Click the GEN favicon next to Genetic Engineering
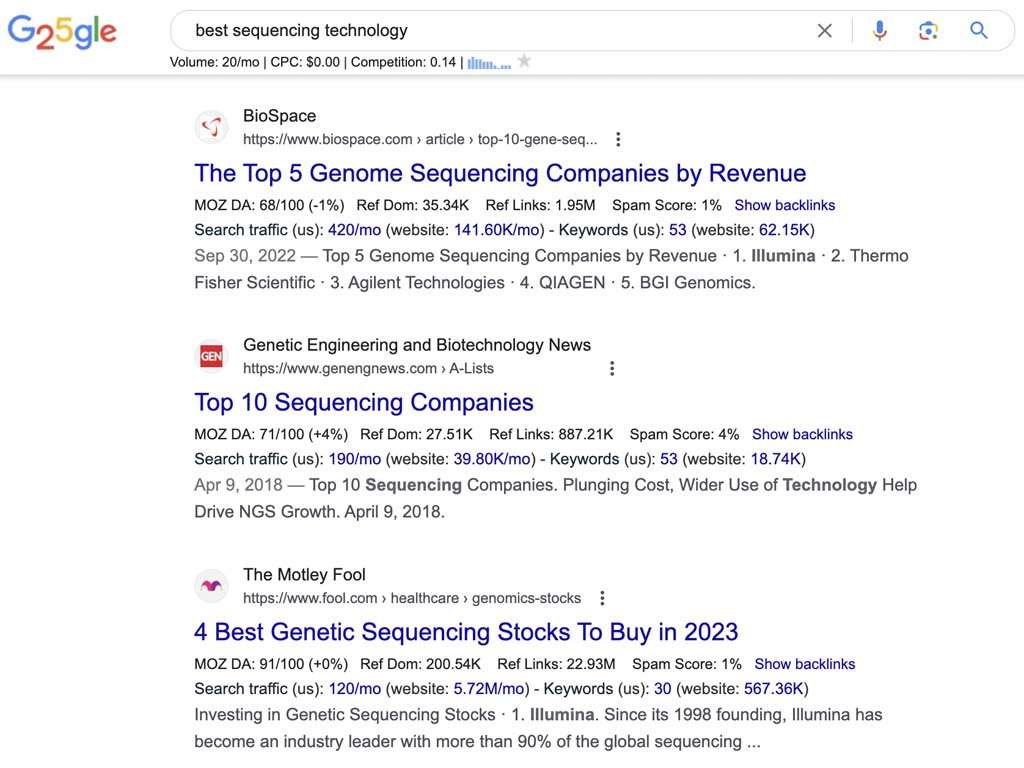The width and height of the screenshot is (1024, 768). click(x=211, y=355)
